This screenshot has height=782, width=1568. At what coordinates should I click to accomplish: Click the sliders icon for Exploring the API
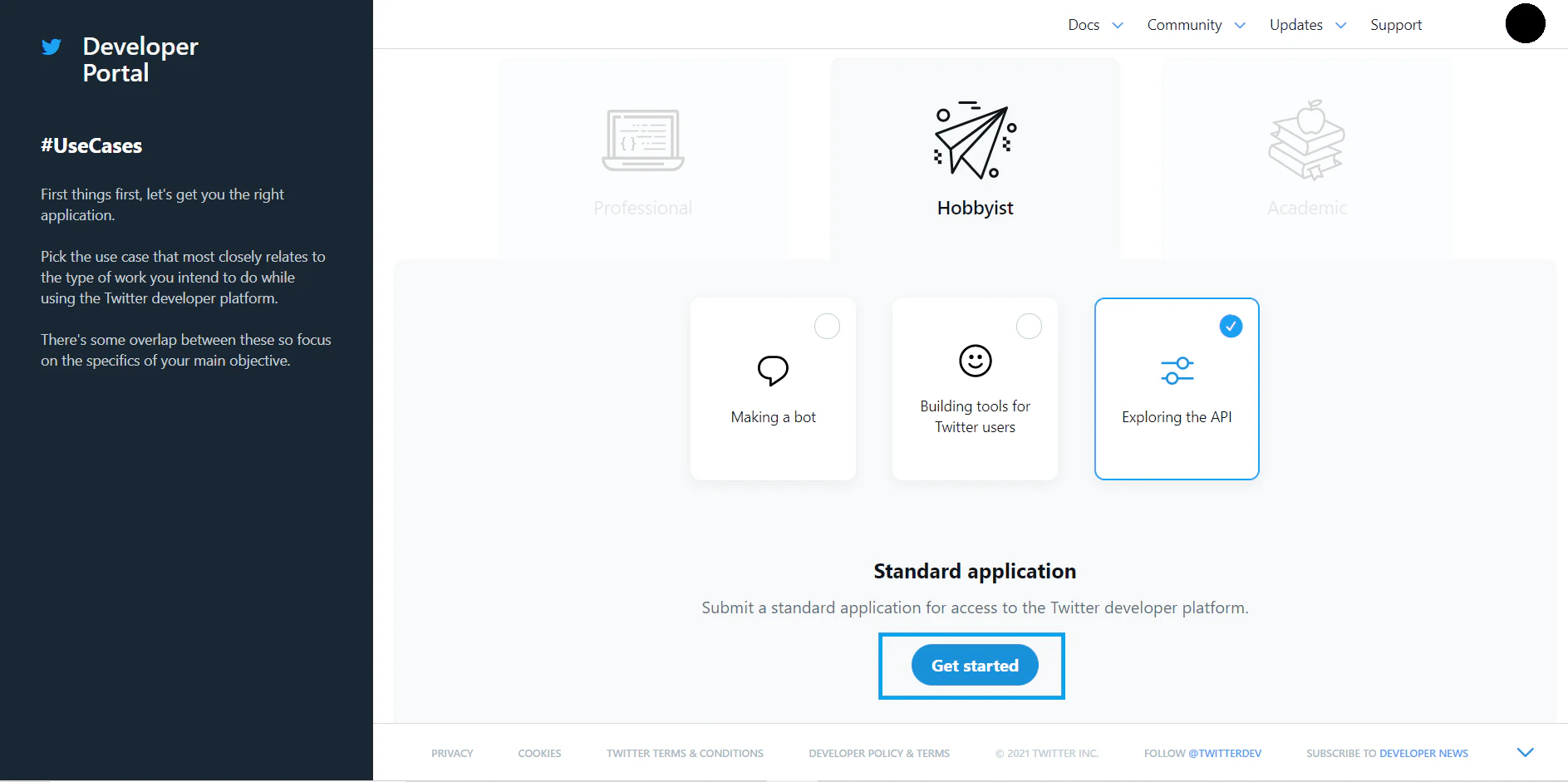1177,371
